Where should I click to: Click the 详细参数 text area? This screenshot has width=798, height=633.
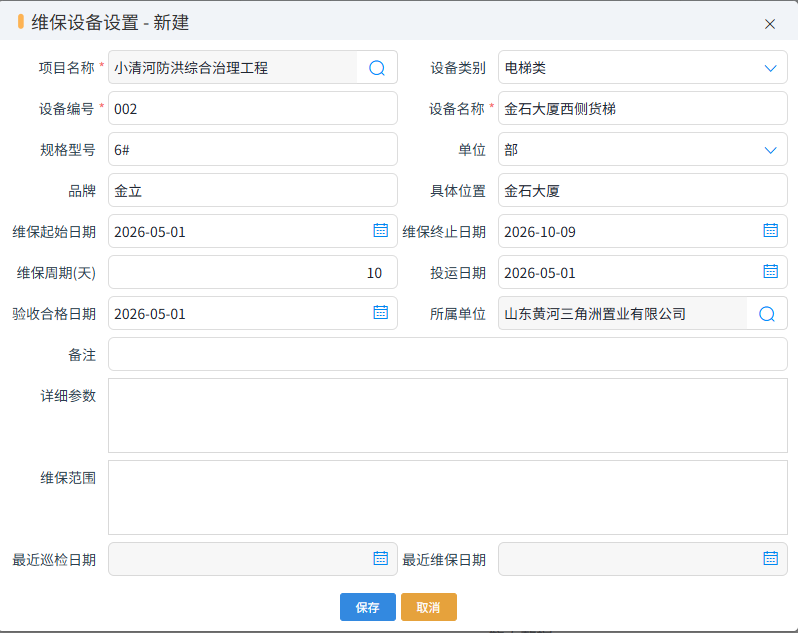tap(448, 416)
